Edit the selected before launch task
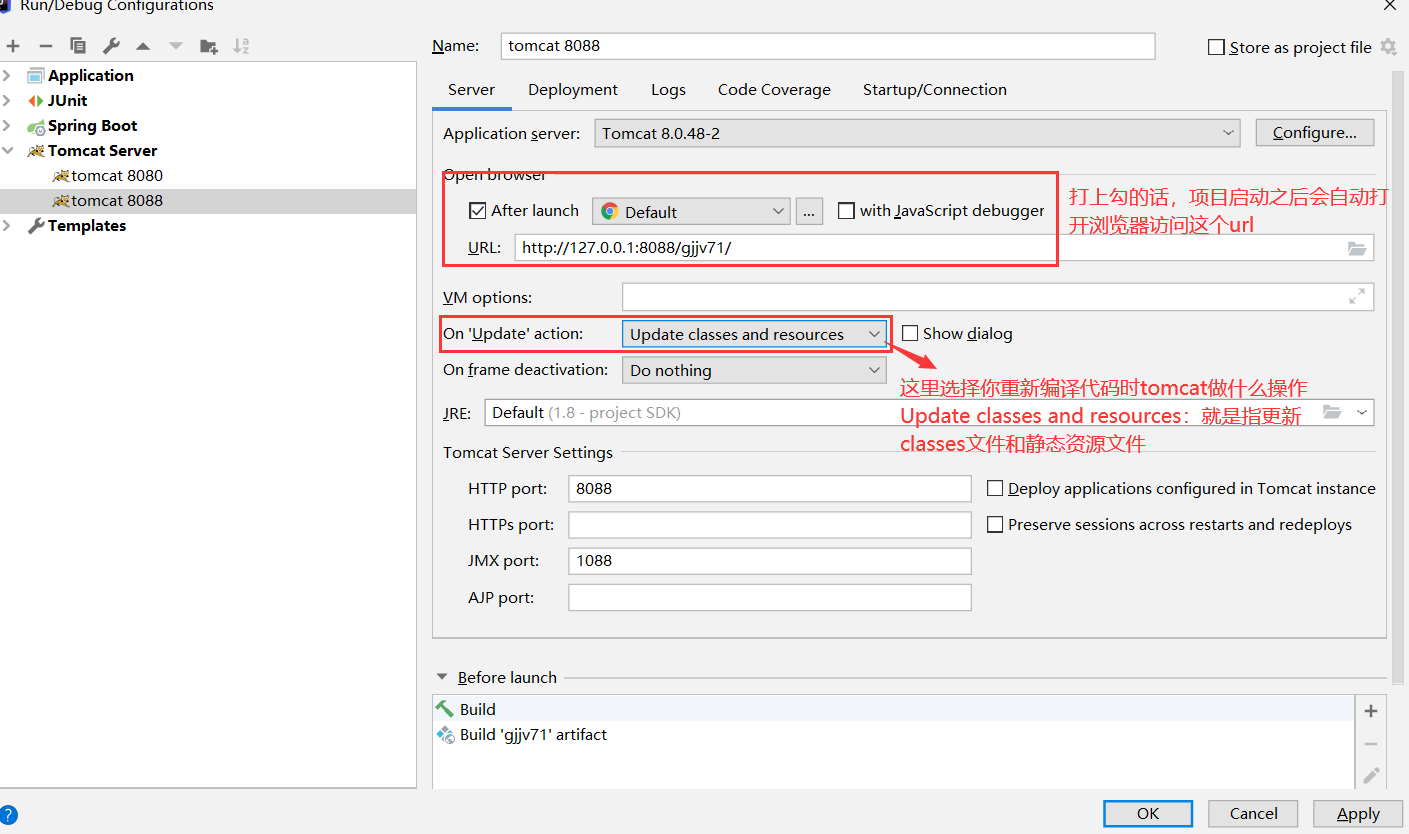1409x834 pixels. pyautogui.click(x=1371, y=775)
